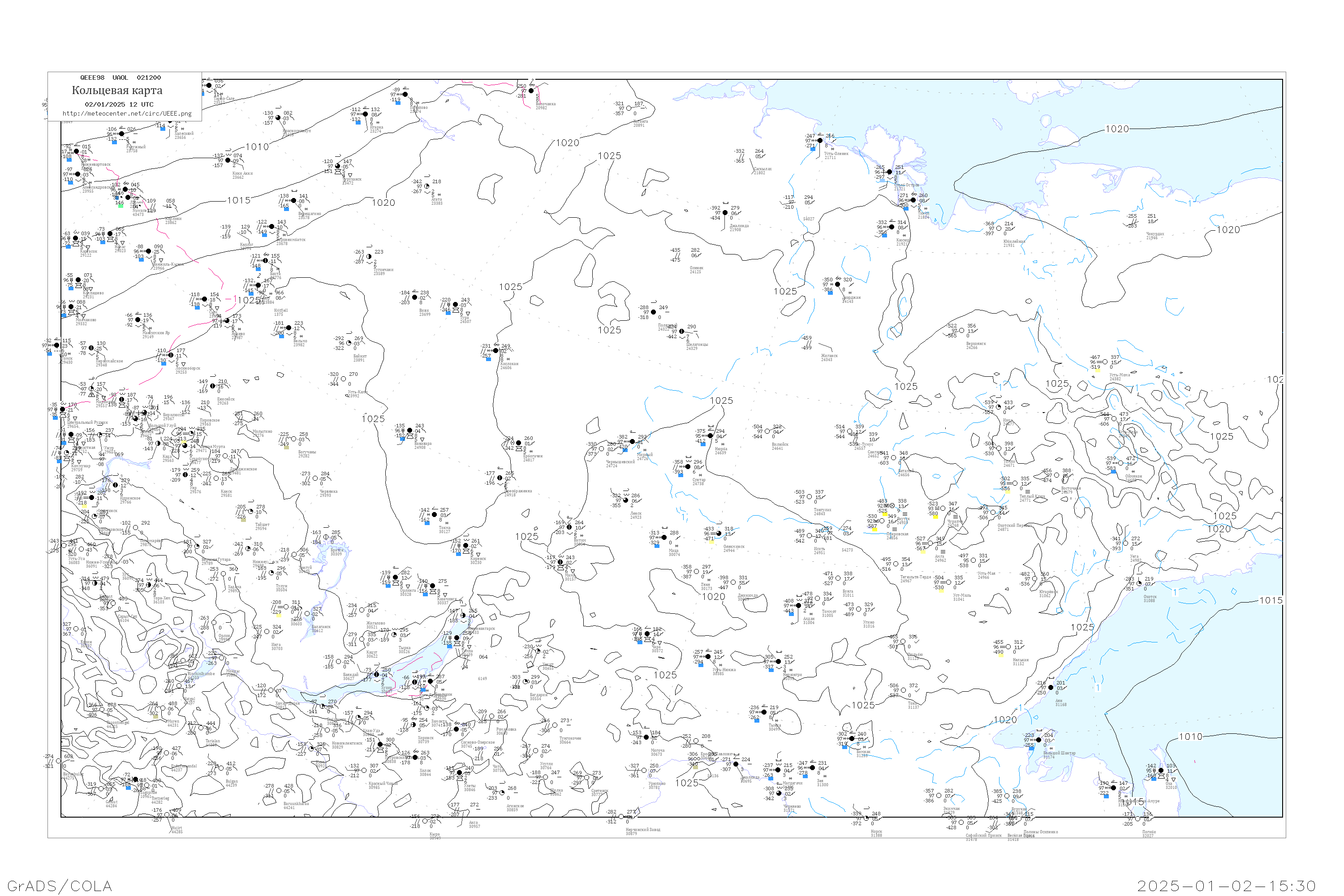Click the half-filled circle at Тугончаны station
1344x896 pixels.
pyautogui.click(x=369, y=257)
